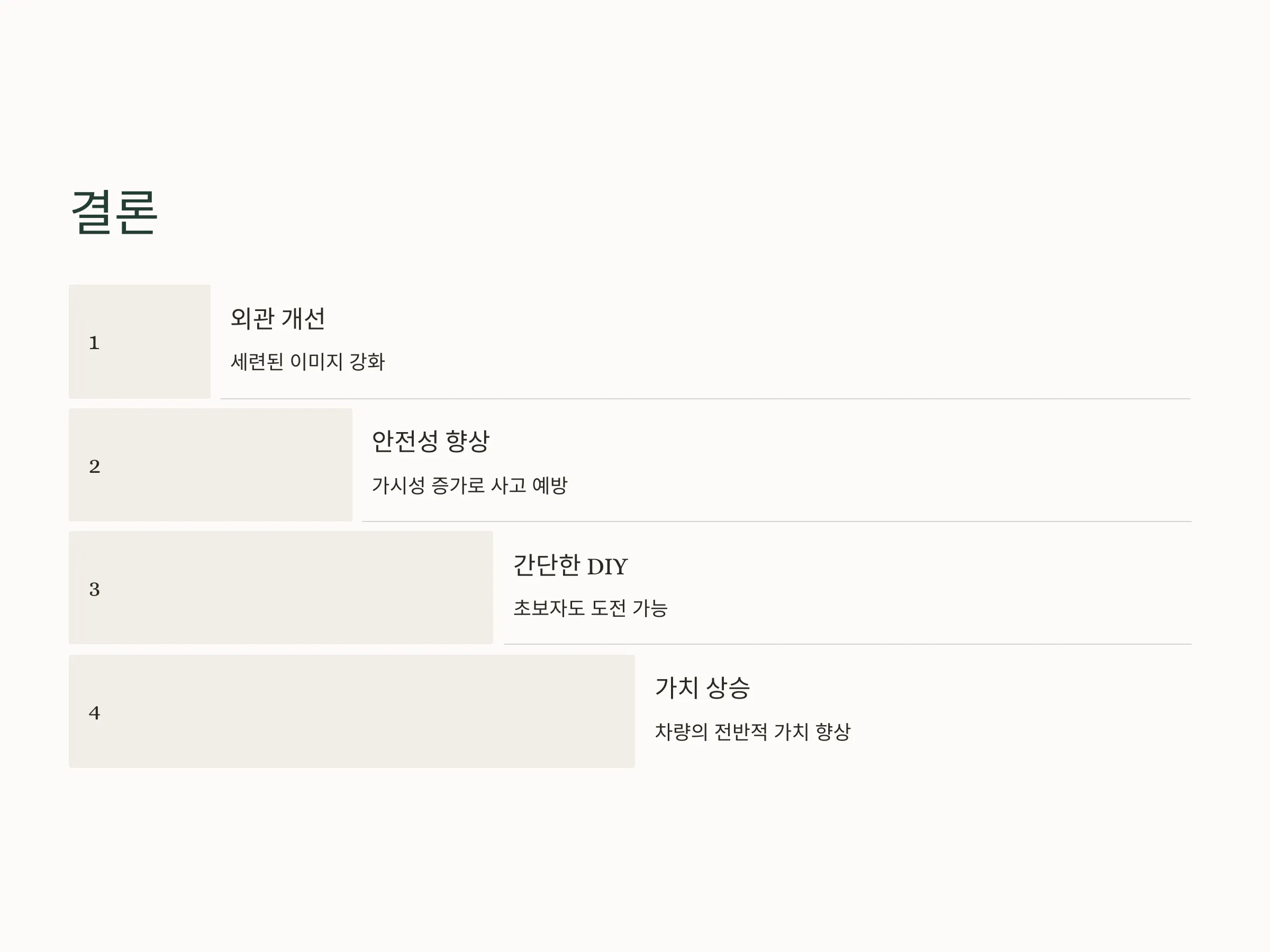Image resolution: width=1270 pixels, height=952 pixels.
Task: Click the 안전성 향상 heading
Action: pos(431,441)
